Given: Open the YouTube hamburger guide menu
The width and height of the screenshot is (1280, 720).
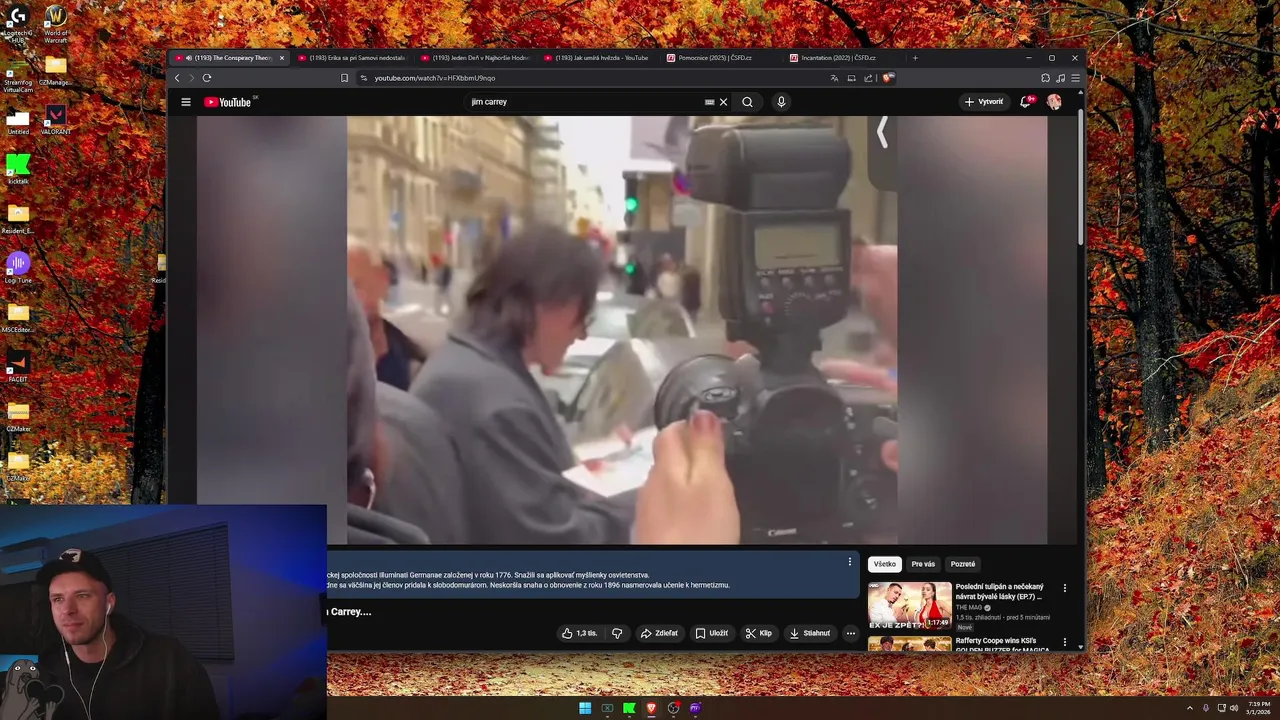Looking at the screenshot, I should tap(185, 102).
